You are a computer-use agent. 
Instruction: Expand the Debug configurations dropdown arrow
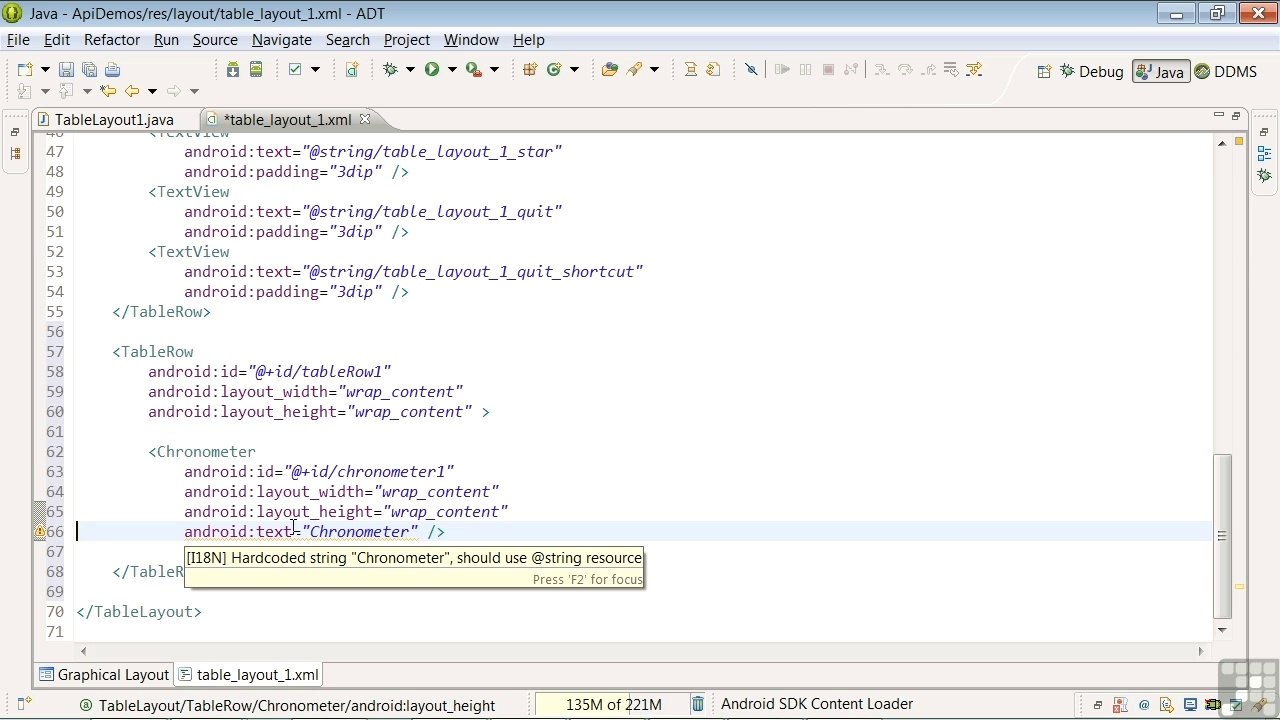coord(410,69)
